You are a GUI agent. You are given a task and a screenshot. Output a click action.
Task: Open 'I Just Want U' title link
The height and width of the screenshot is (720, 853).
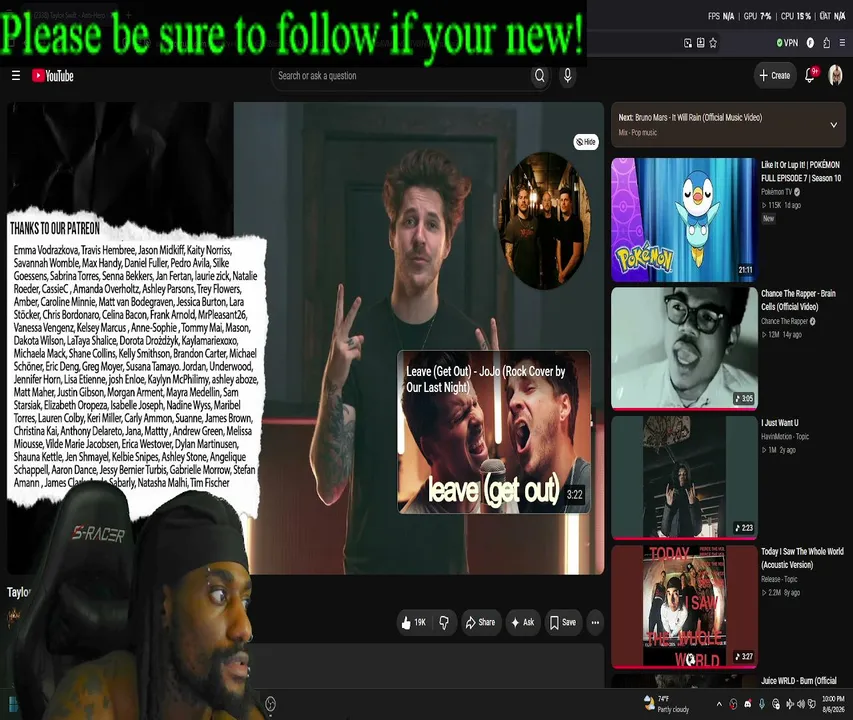(780, 423)
